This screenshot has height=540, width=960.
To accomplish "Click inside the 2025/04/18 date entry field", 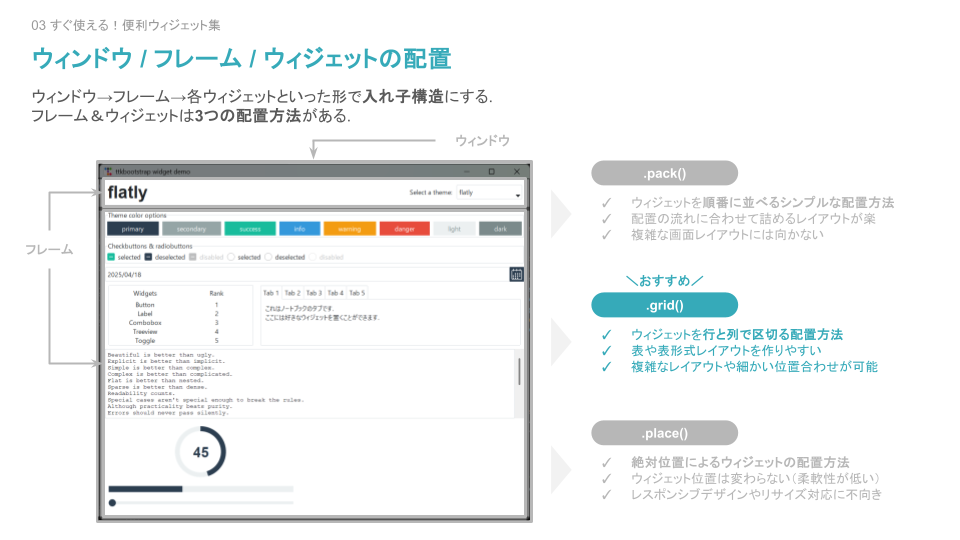I will click(x=300, y=274).
